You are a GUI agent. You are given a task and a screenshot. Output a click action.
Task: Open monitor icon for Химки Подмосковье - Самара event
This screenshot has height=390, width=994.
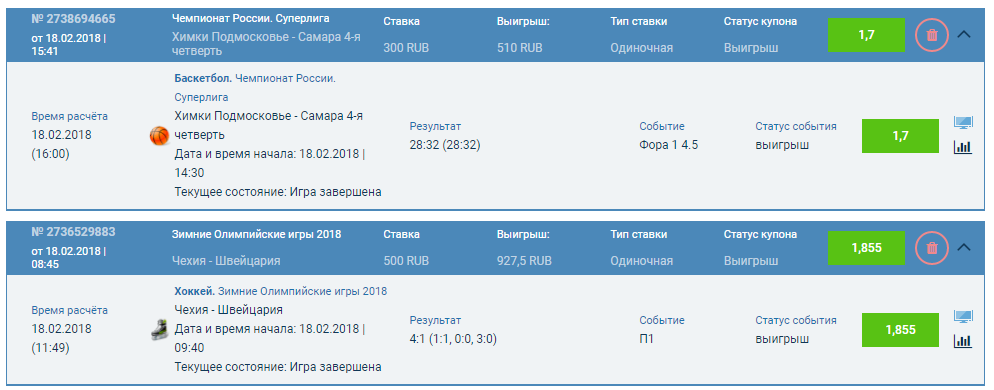click(963, 122)
